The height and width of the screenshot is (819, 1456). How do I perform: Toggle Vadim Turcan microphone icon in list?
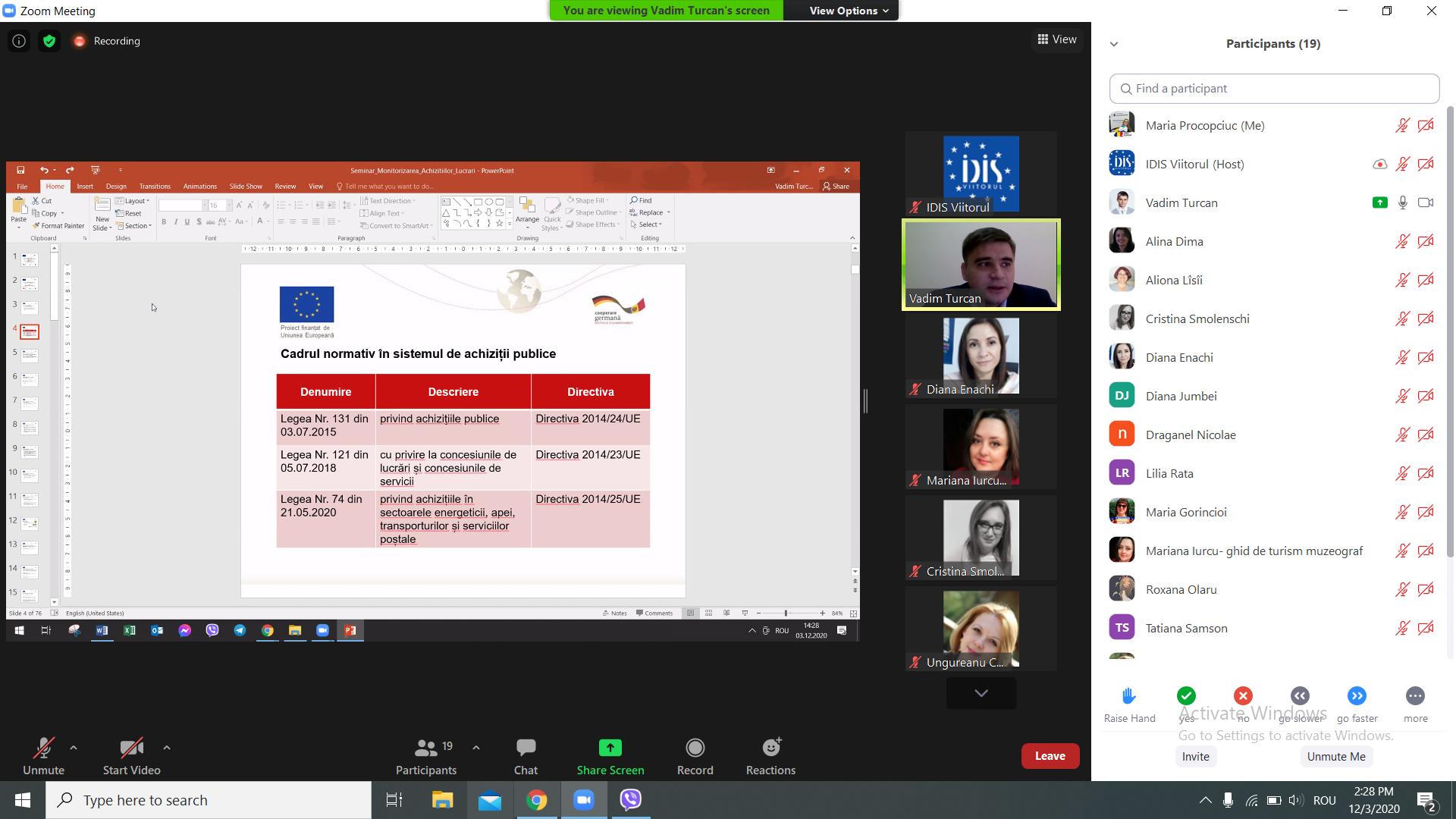click(1403, 202)
